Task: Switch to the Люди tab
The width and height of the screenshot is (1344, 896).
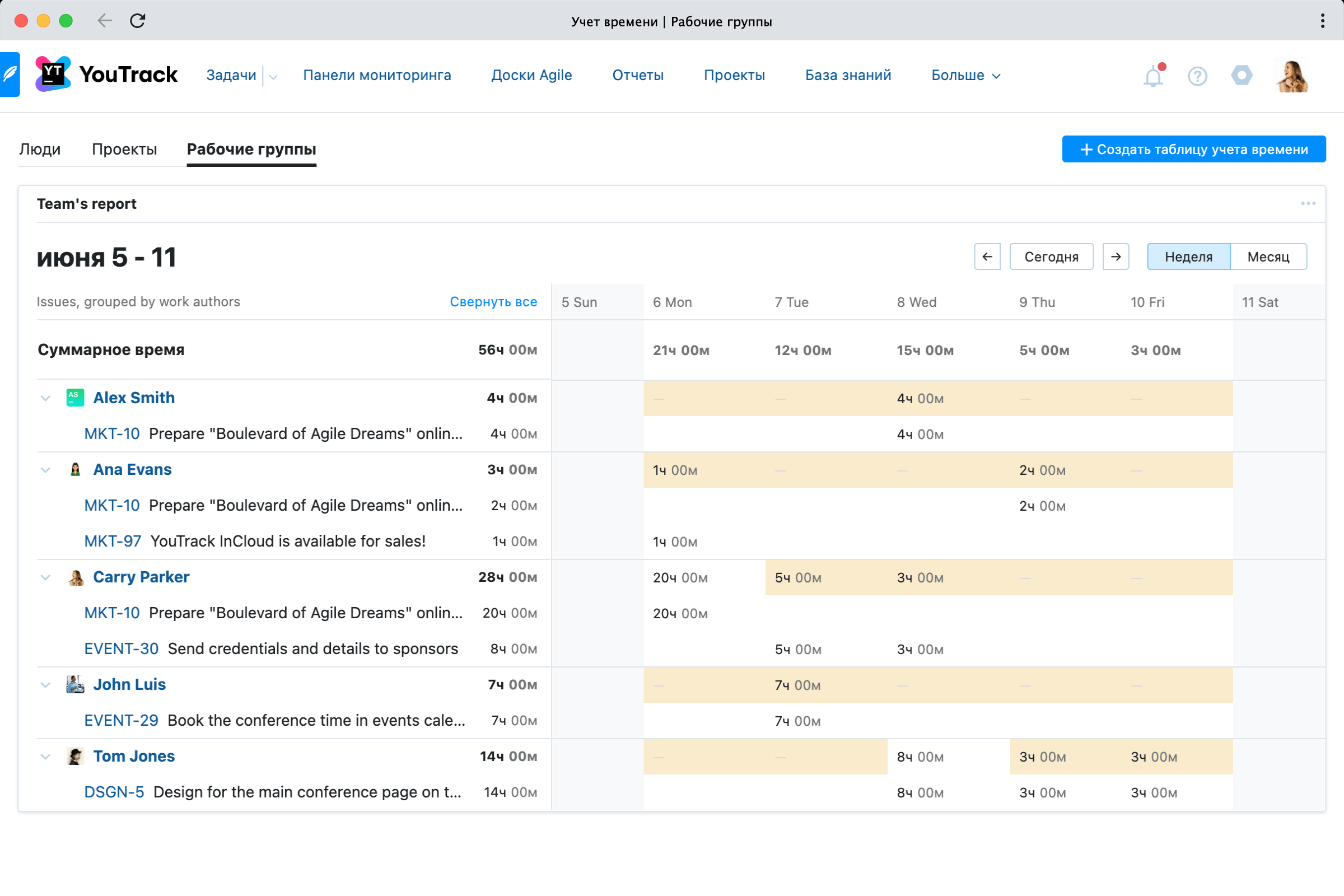Action: tap(39, 149)
